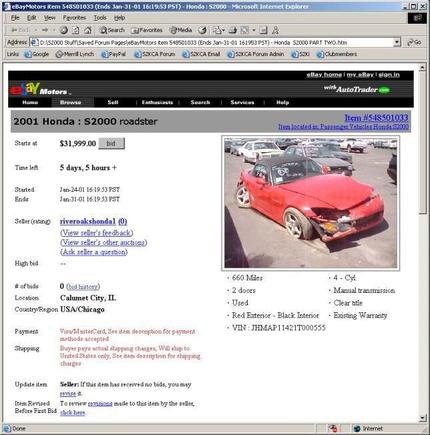Screen dimensions: 430x435
Task: Click the item located in category link
Action: coord(343,127)
